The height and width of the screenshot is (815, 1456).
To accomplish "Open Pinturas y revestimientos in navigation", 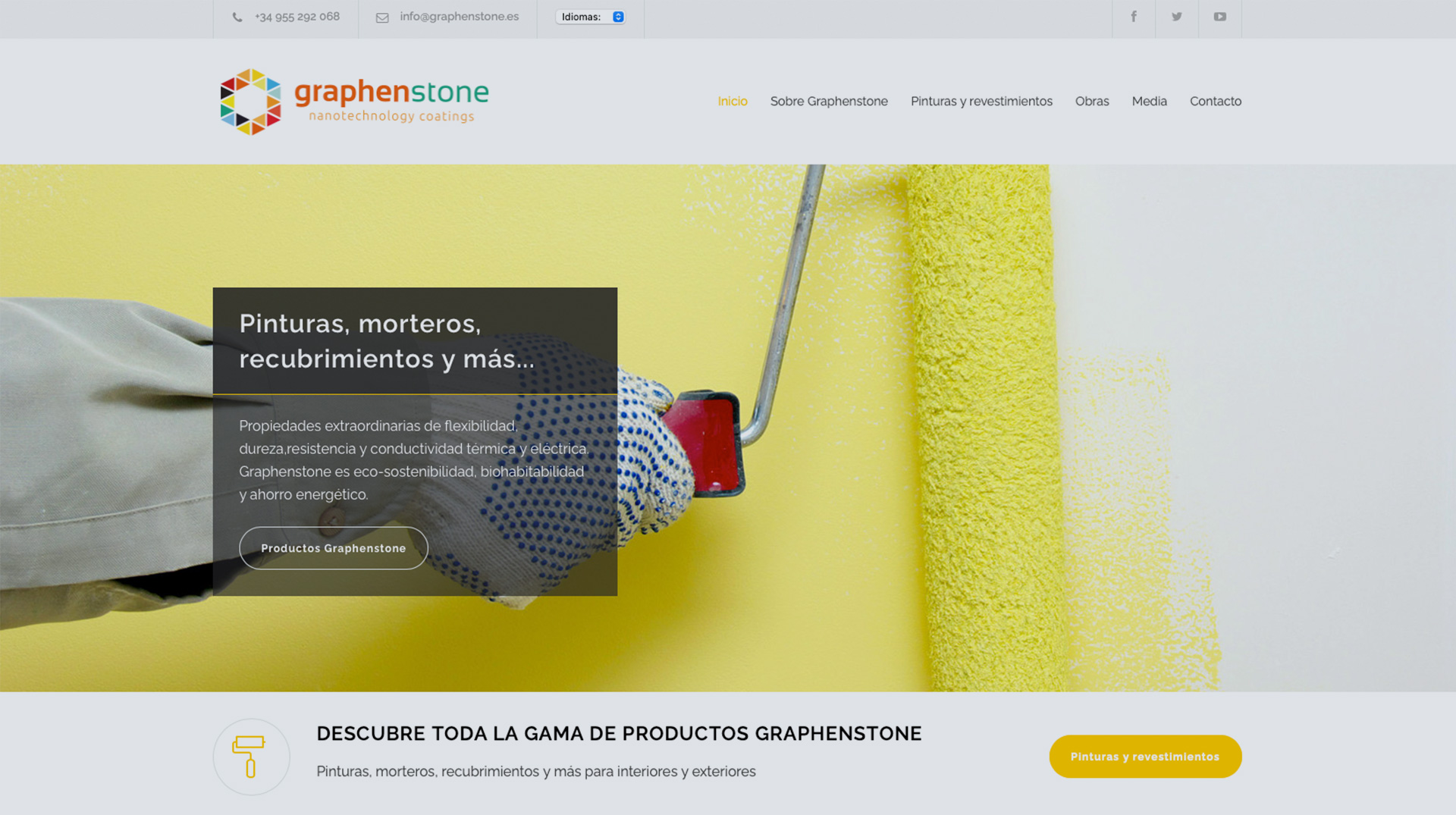I will tap(981, 101).
